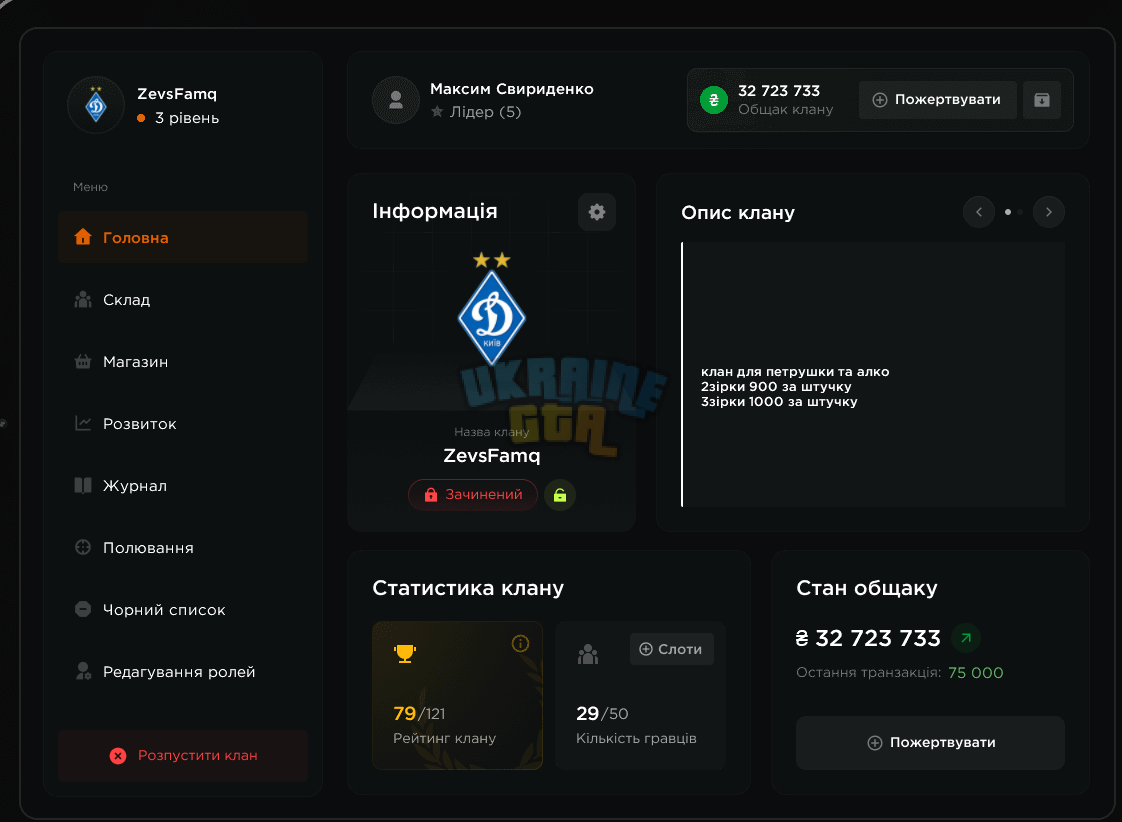The height and width of the screenshot is (822, 1122).
Task: Click the '₴ 32 723 733' amount in Стан общаку
Action: pyautogui.click(x=868, y=638)
